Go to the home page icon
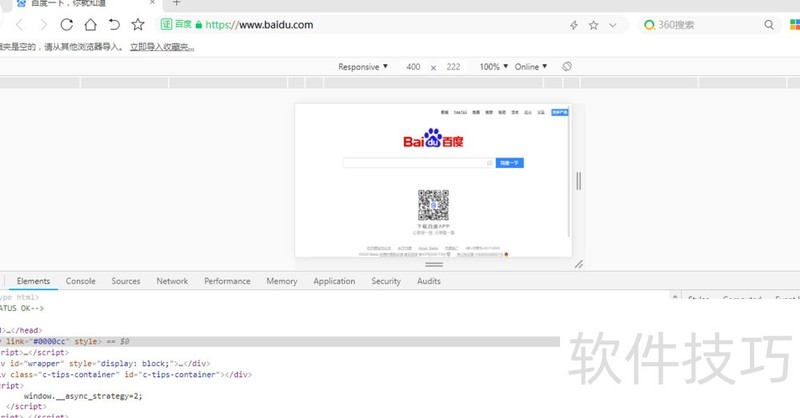 [x=90, y=24]
